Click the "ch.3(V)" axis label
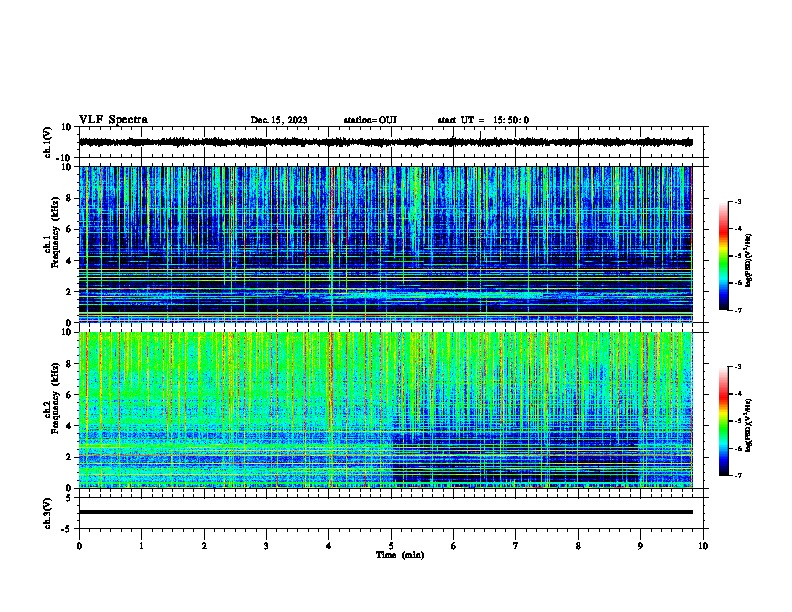Viewport: 792px width, 612px height. pyautogui.click(x=48, y=514)
